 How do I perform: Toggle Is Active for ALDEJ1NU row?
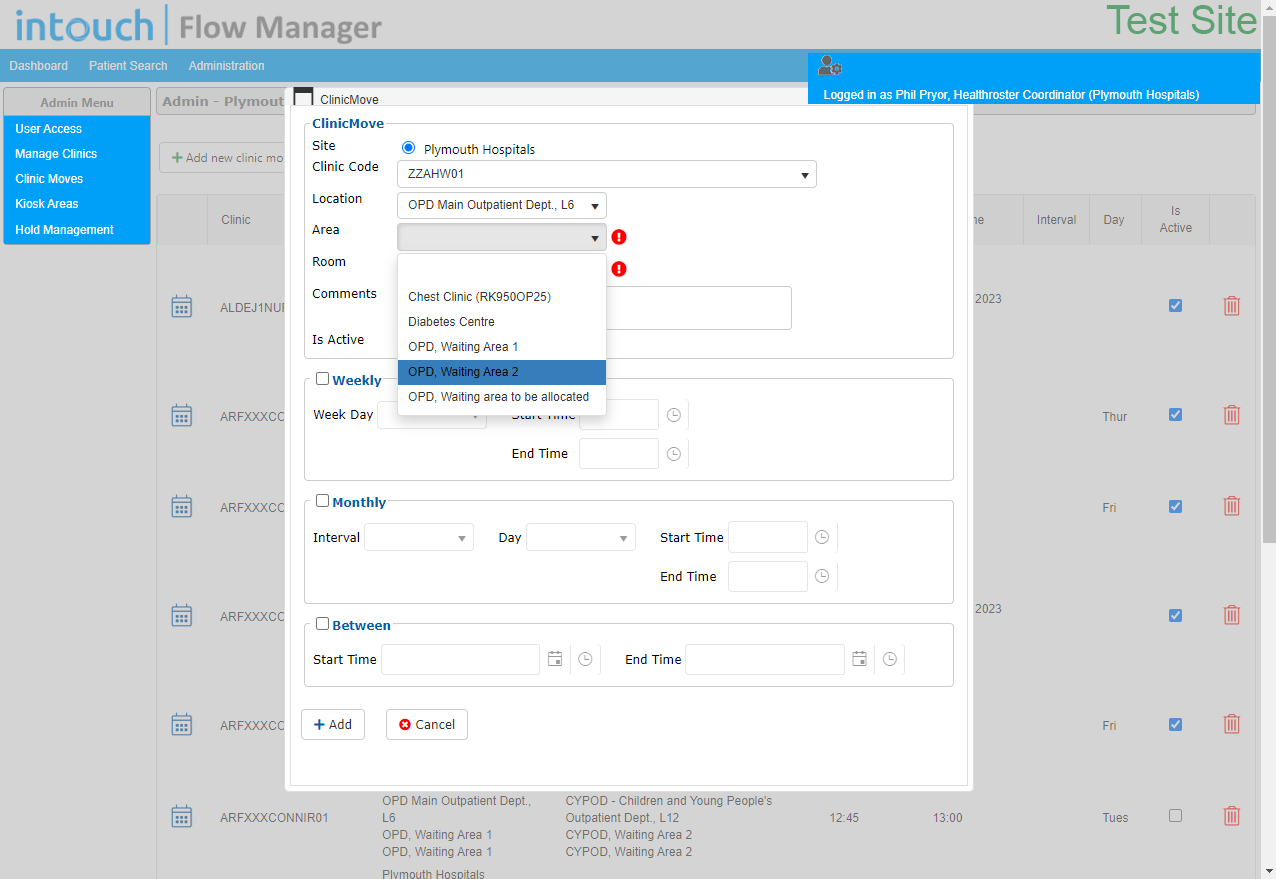coord(1175,306)
